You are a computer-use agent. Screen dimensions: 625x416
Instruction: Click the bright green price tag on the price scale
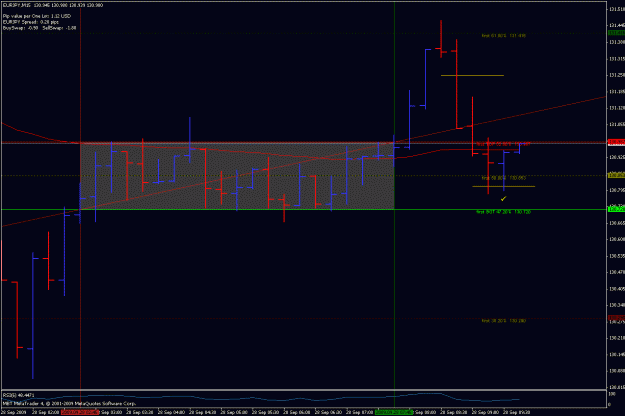(616, 209)
